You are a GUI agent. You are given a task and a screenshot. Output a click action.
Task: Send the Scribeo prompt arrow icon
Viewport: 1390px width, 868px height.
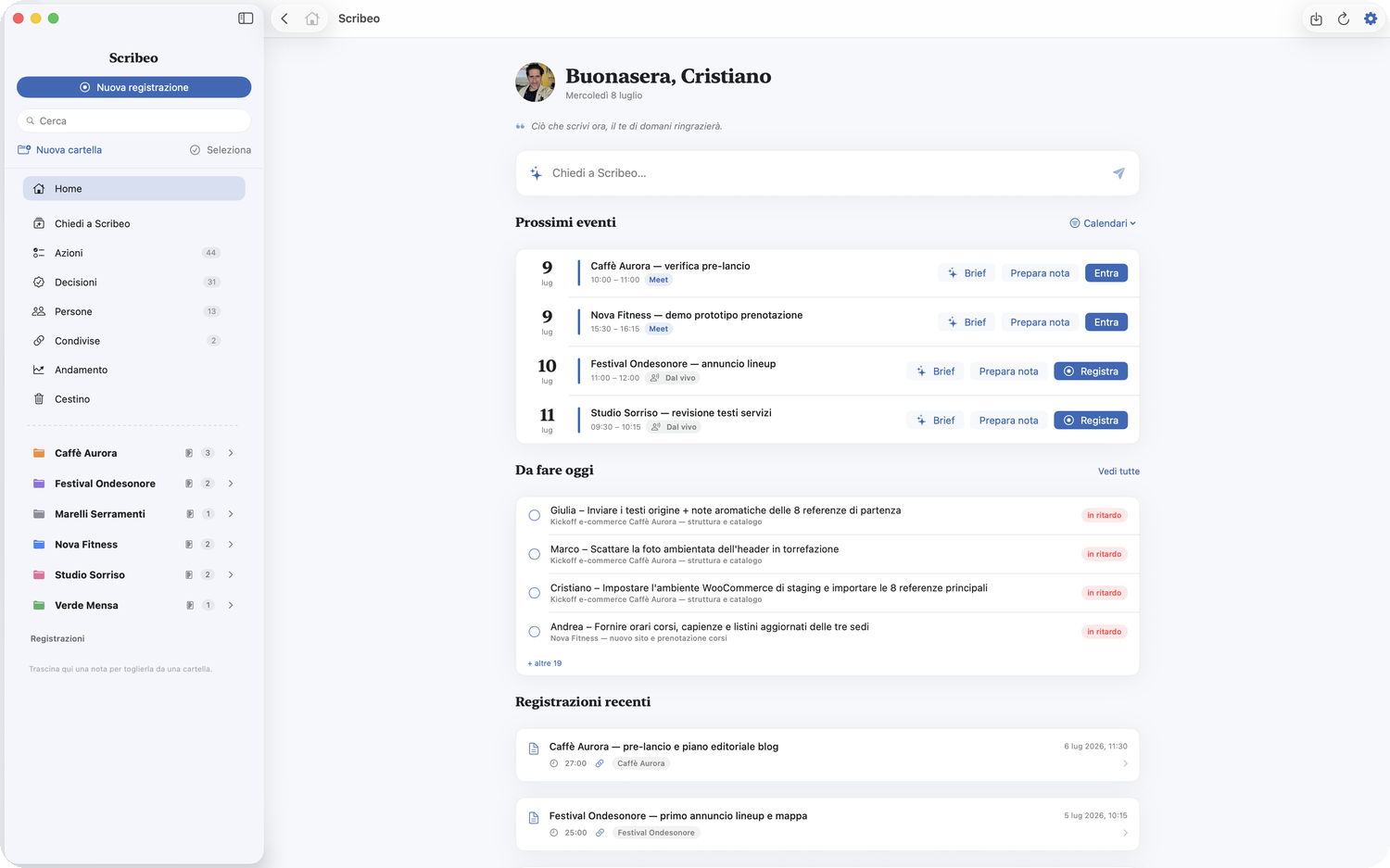point(1118,173)
